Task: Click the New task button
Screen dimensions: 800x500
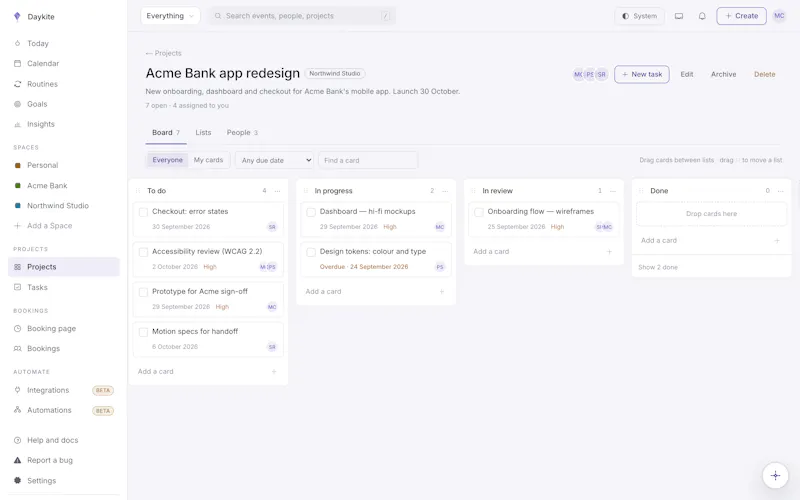Action: click(x=641, y=74)
